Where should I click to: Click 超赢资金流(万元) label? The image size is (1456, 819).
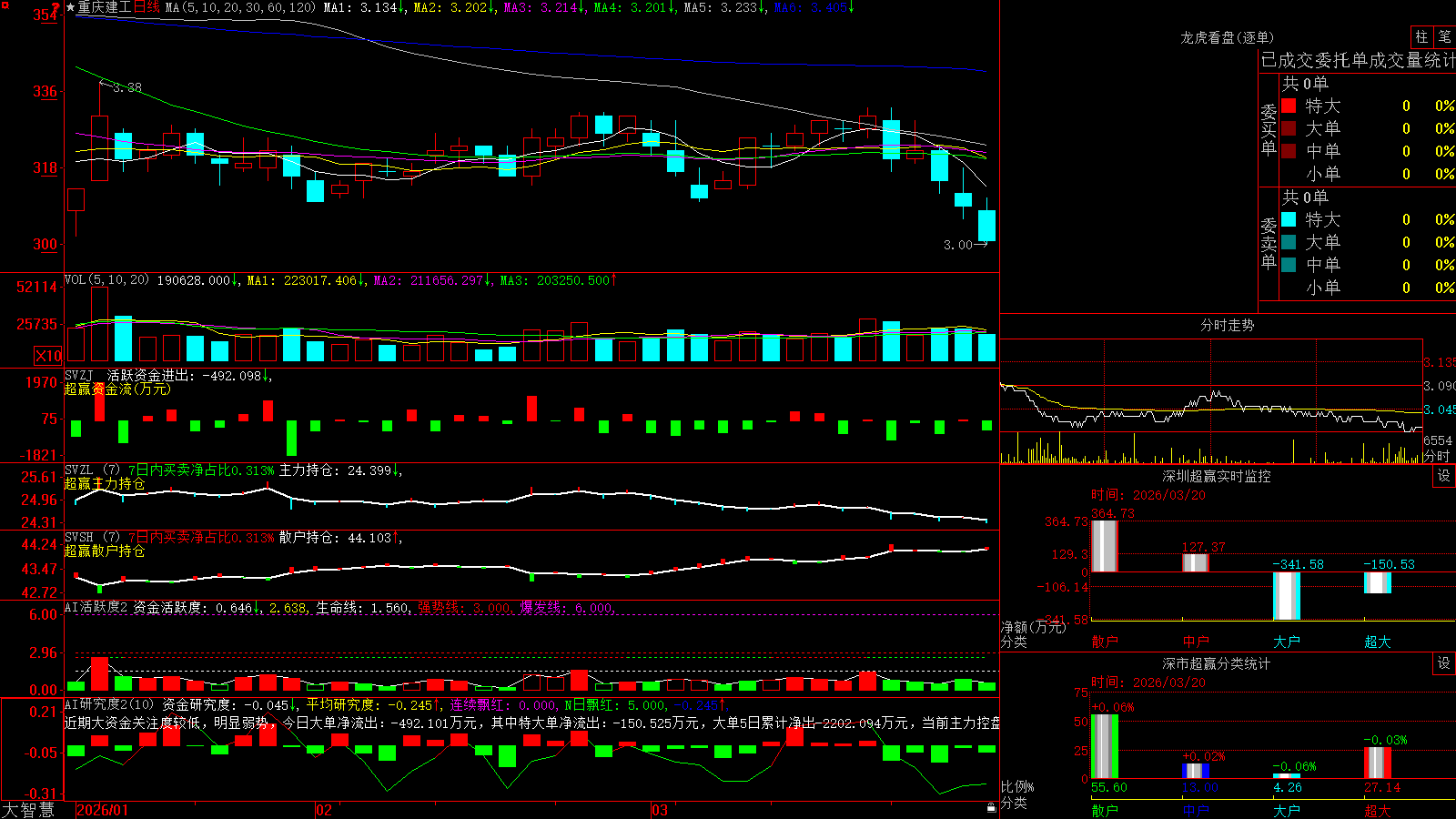pyautogui.click(x=117, y=389)
